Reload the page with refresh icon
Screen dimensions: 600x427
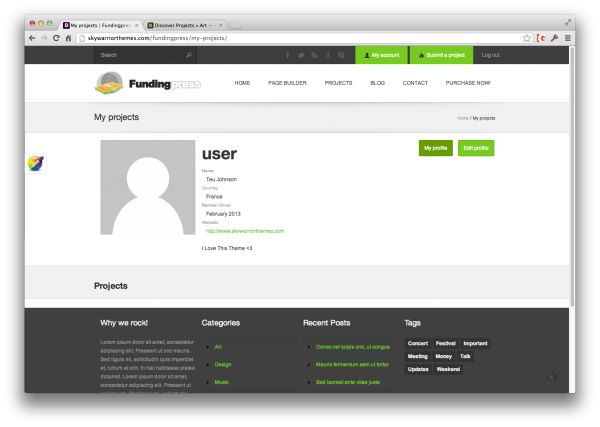56,38
